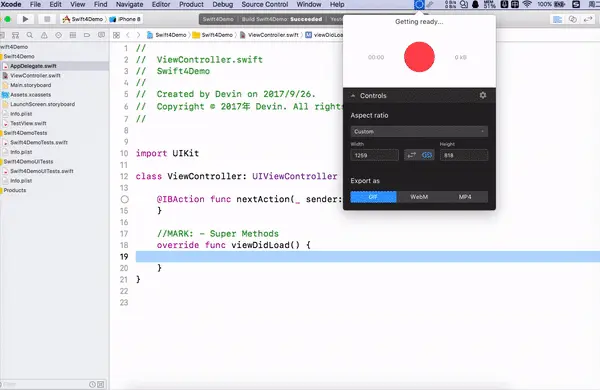Run the Xcode project with Play button
This screenshot has width=600, height=390.
25,19
